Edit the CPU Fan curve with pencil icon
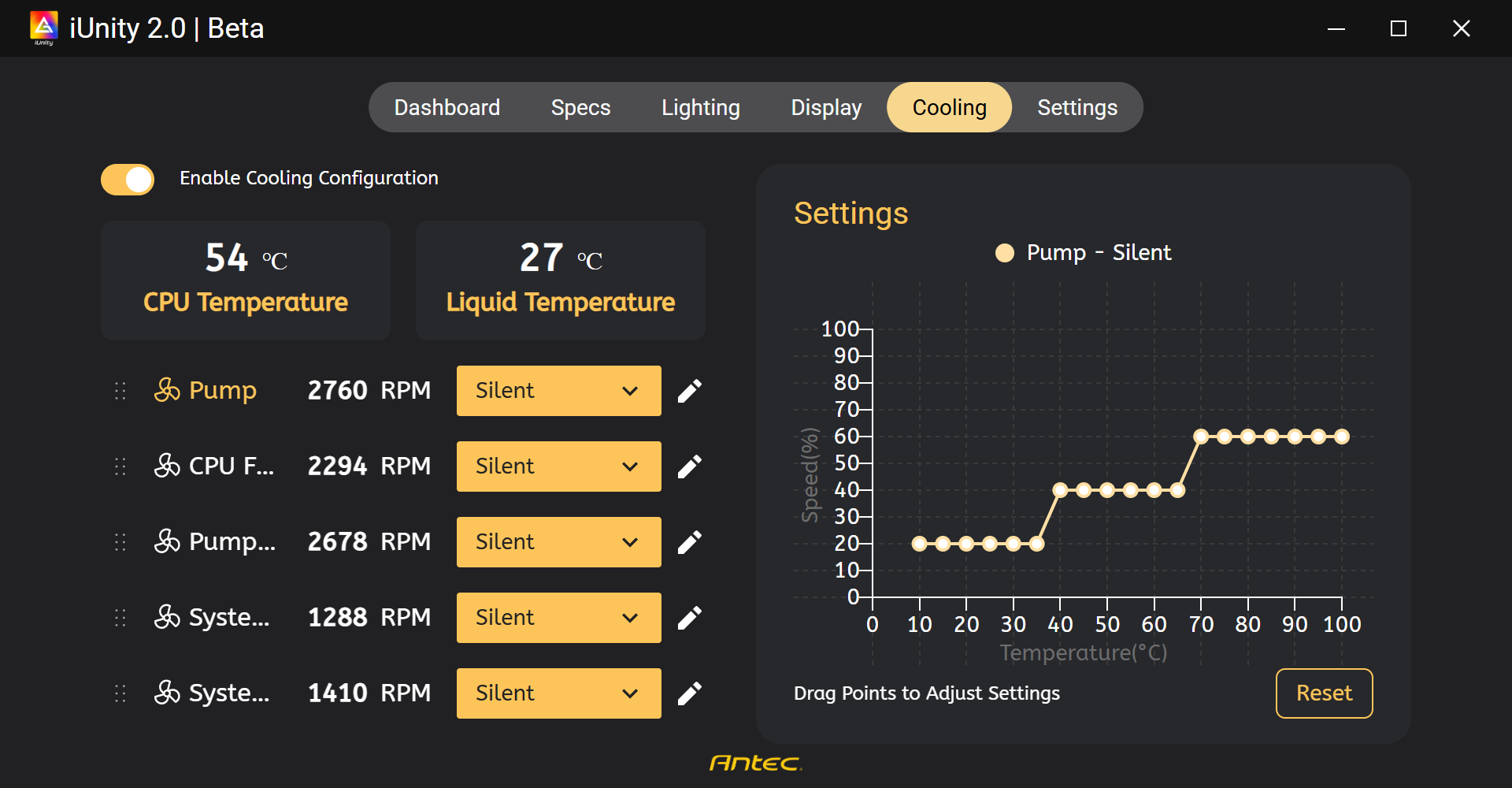 point(690,466)
